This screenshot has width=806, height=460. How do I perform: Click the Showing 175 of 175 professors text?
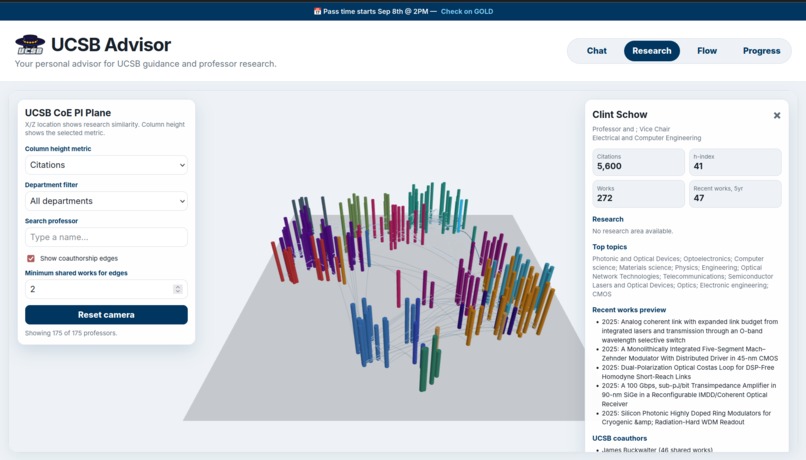71,333
